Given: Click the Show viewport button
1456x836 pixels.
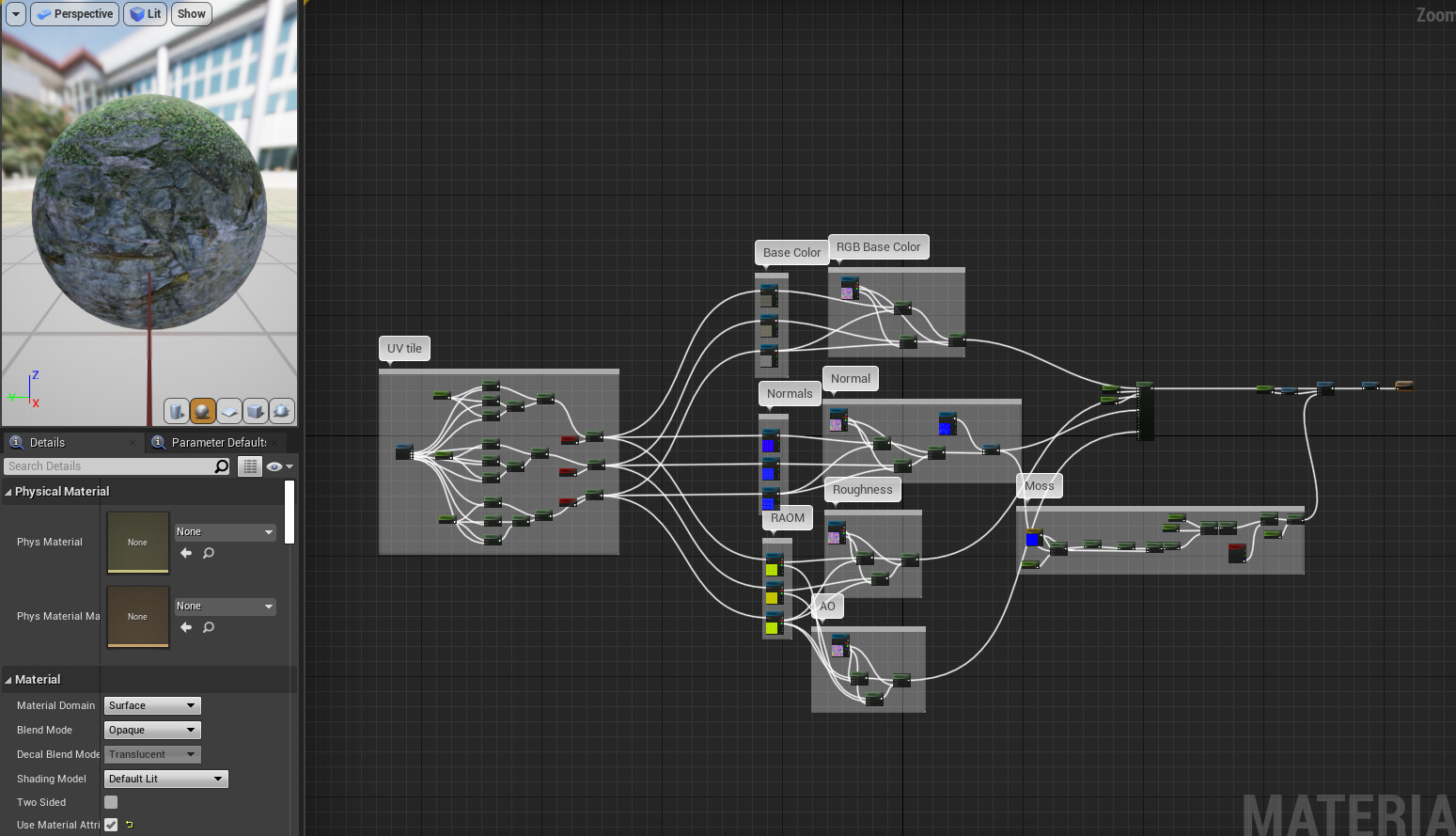Looking at the screenshot, I should point(191,14).
